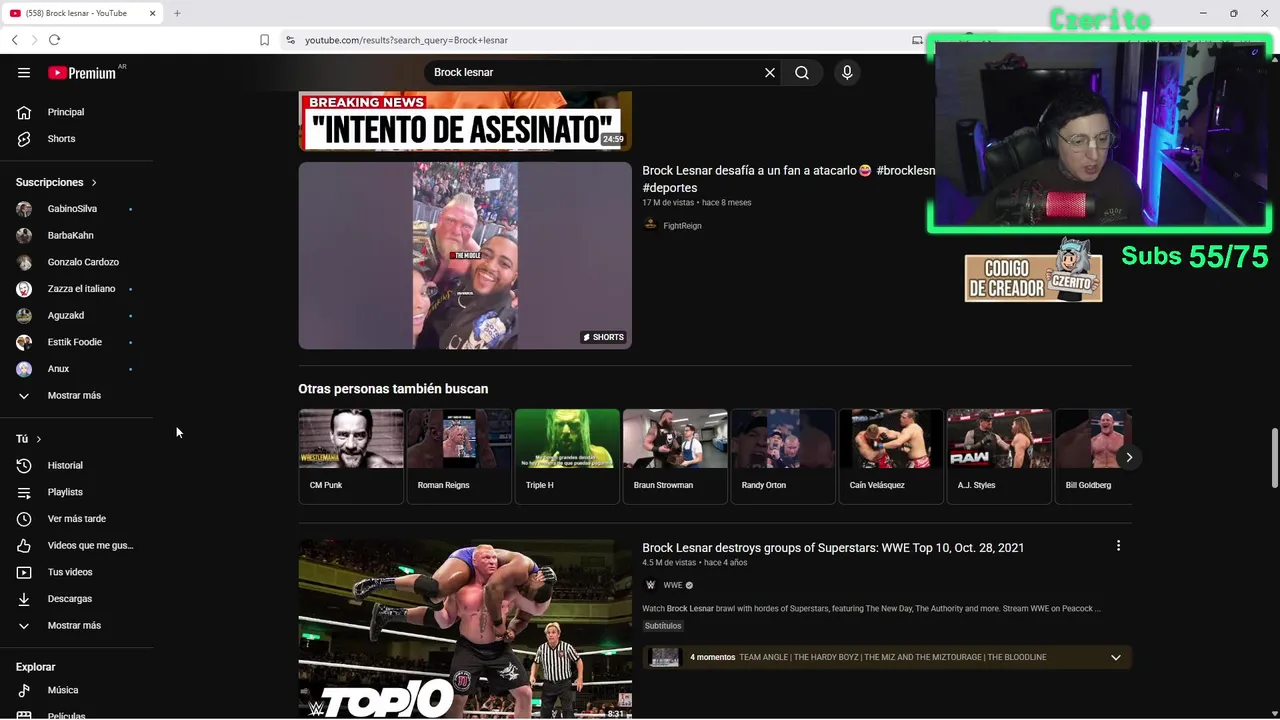
Task: Select the Randy Orton search card
Action: pyautogui.click(x=783, y=456)
